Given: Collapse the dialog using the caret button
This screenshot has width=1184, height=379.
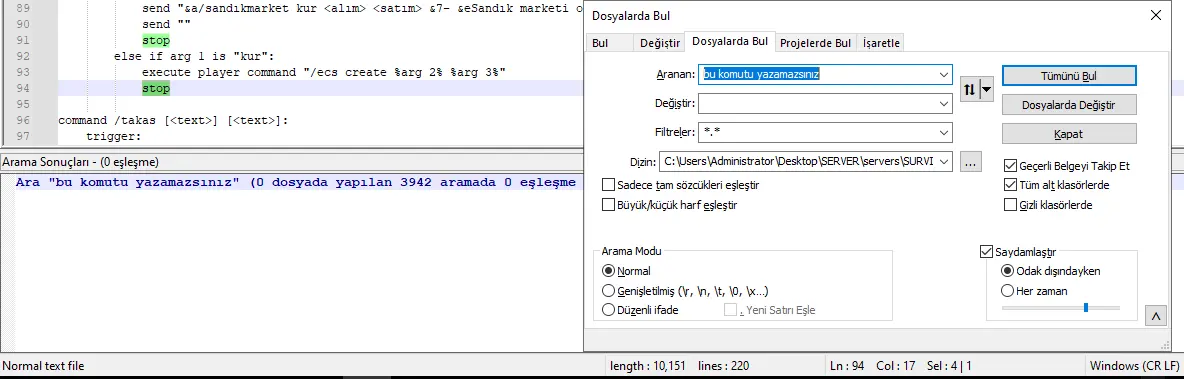Looking at the screenshot, I should pos(1155,316).
